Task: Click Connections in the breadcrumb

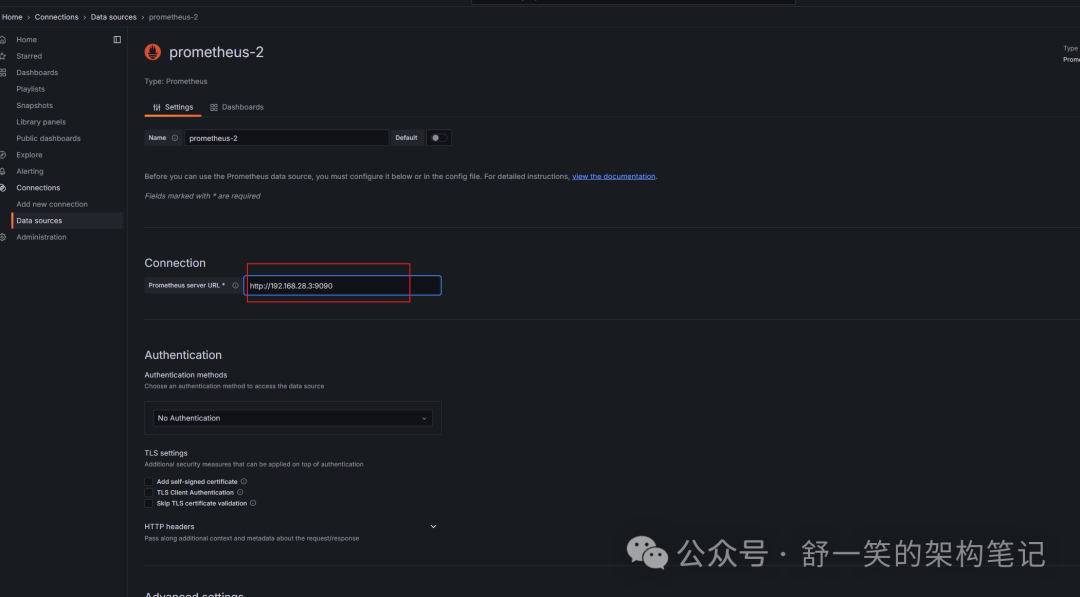Action: pos(56,17)
